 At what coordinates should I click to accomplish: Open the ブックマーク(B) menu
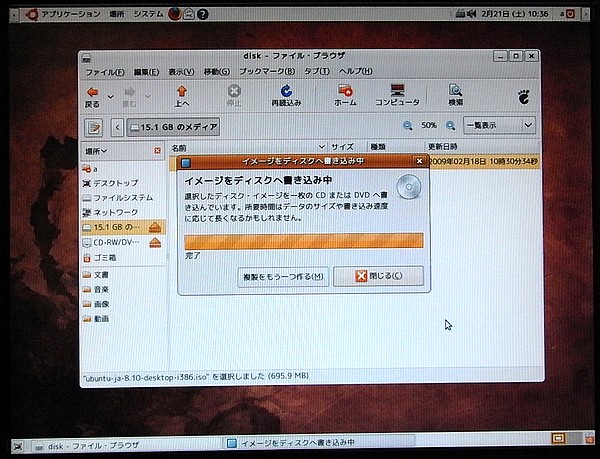point(267,72)
